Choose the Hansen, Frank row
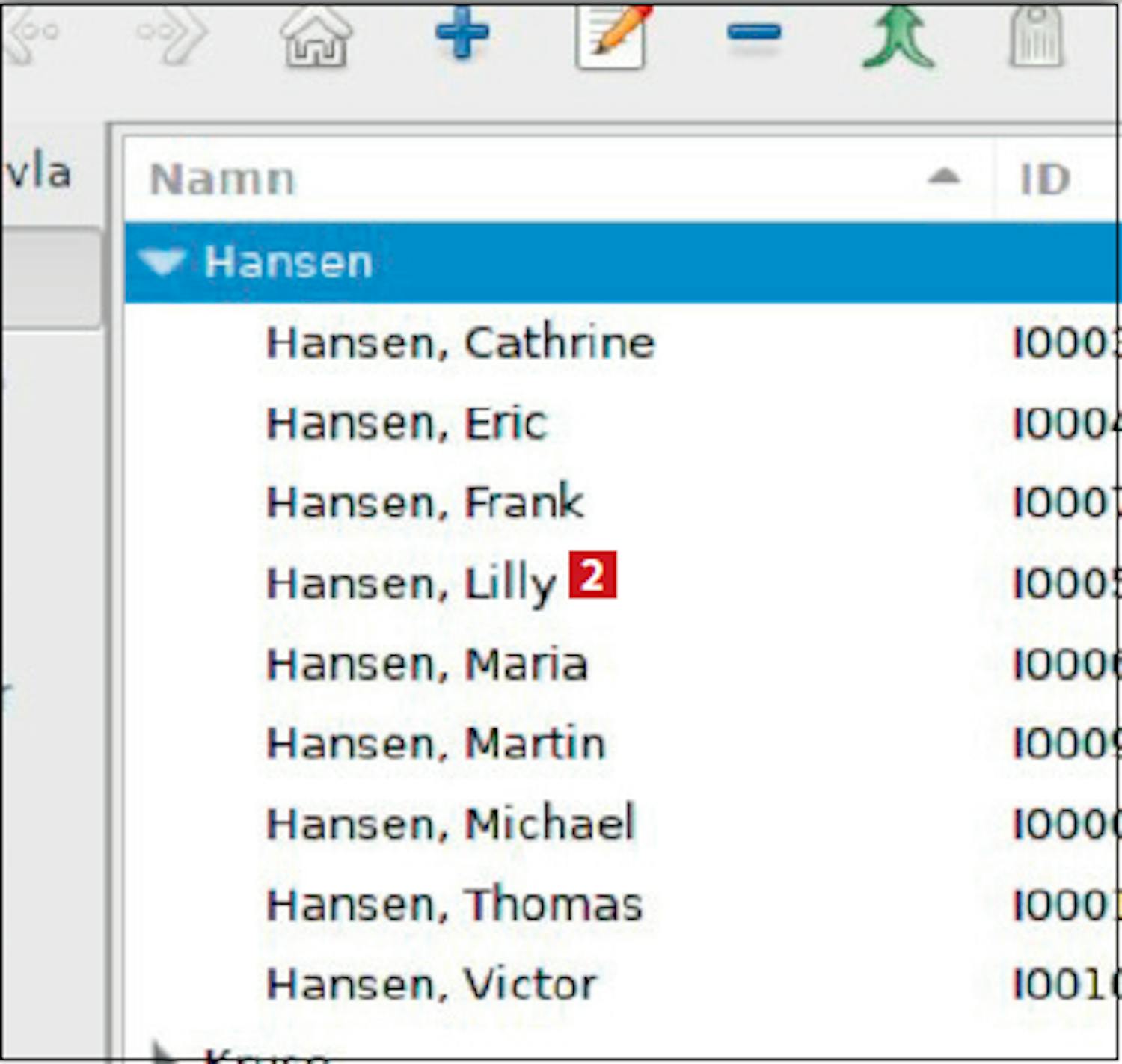 point(424,502)
